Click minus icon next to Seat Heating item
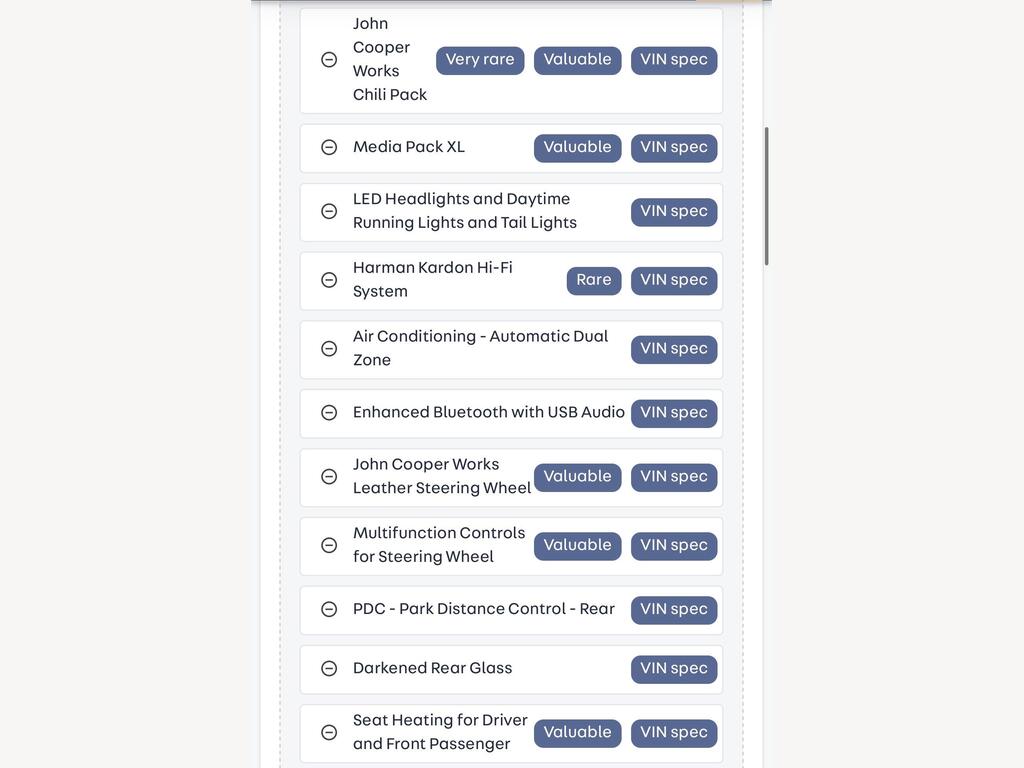Screen dimensions: 1024x768 tap(329, 732)
